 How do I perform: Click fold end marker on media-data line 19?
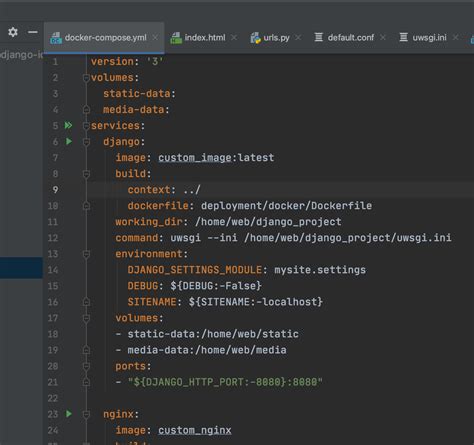[86, 350]
